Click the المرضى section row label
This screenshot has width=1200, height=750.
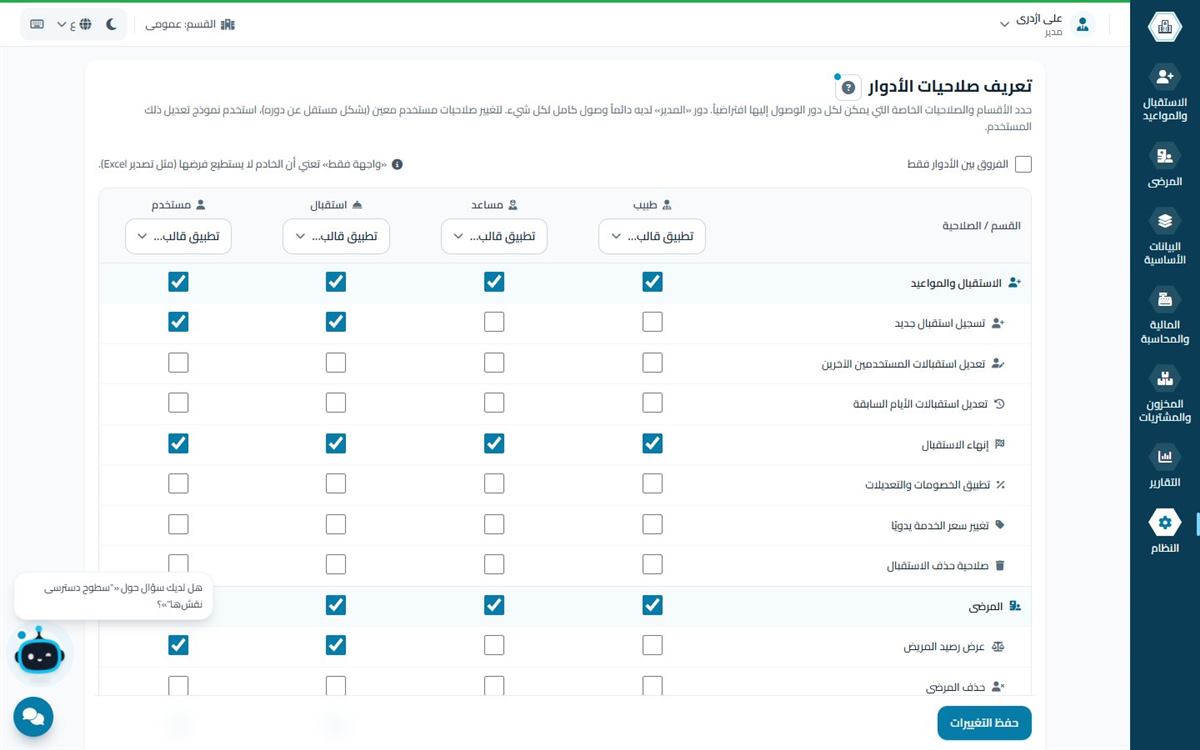pyautogui.click(x=986, y=607)
